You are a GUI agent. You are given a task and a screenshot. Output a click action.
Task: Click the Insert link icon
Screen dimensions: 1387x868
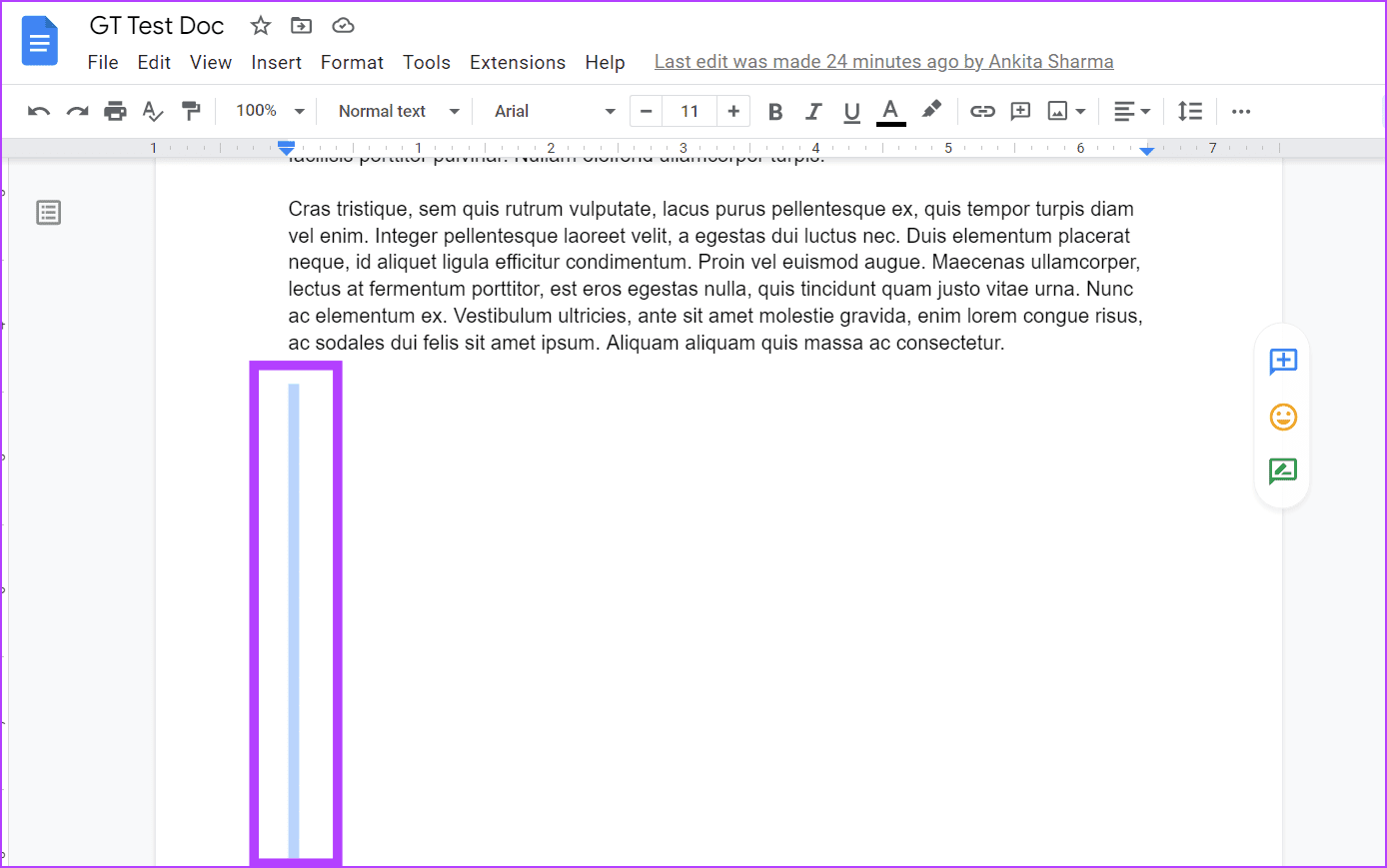coord(982,111)
